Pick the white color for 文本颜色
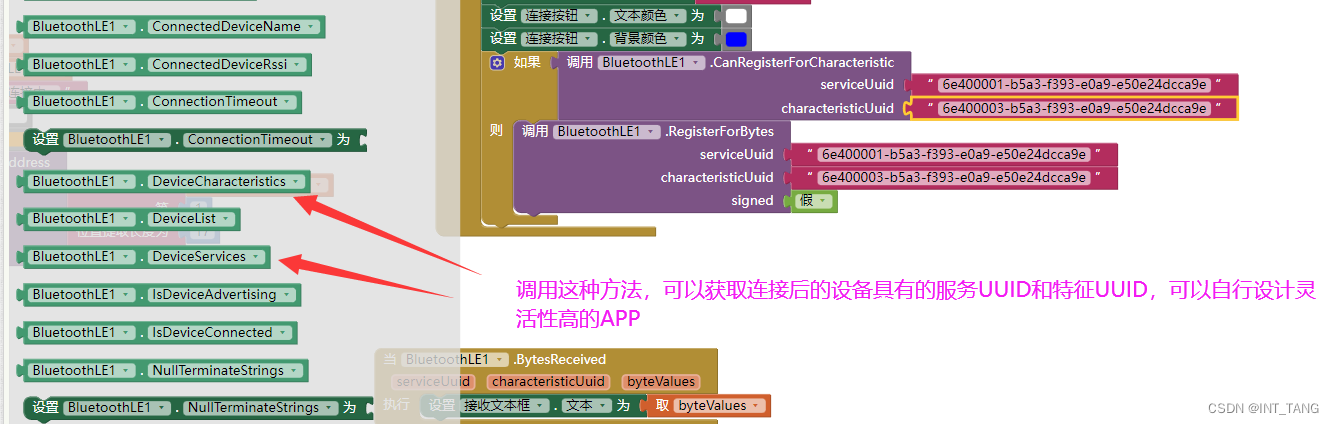Image resolution: width=1334 pixels, height=424 pixels. click(x=736, y=16)
